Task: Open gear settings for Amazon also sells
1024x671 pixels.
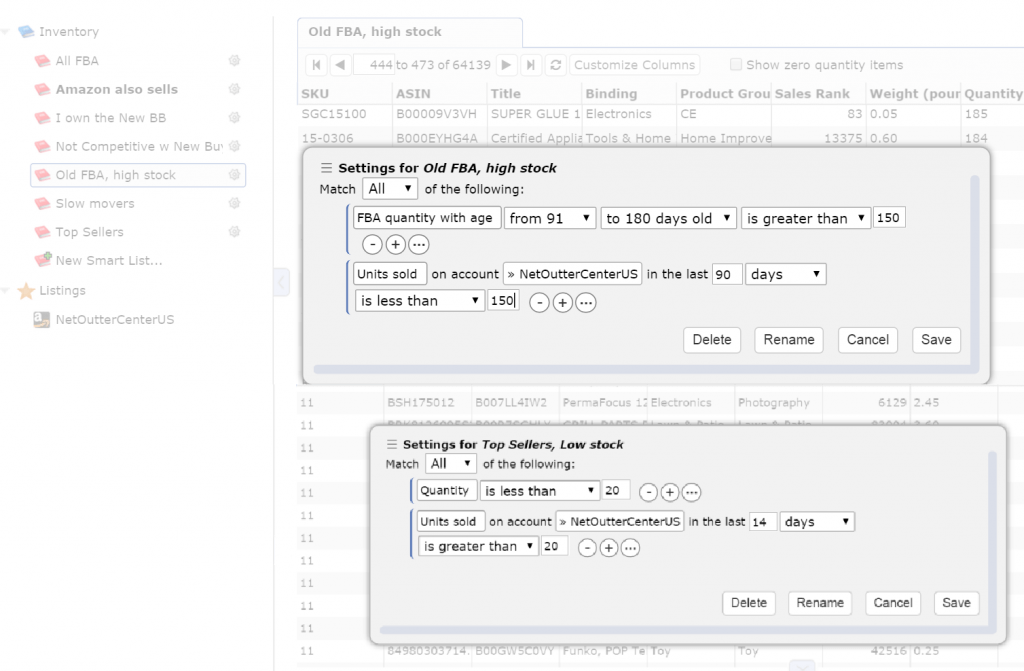Action: [x=234, y=89]
